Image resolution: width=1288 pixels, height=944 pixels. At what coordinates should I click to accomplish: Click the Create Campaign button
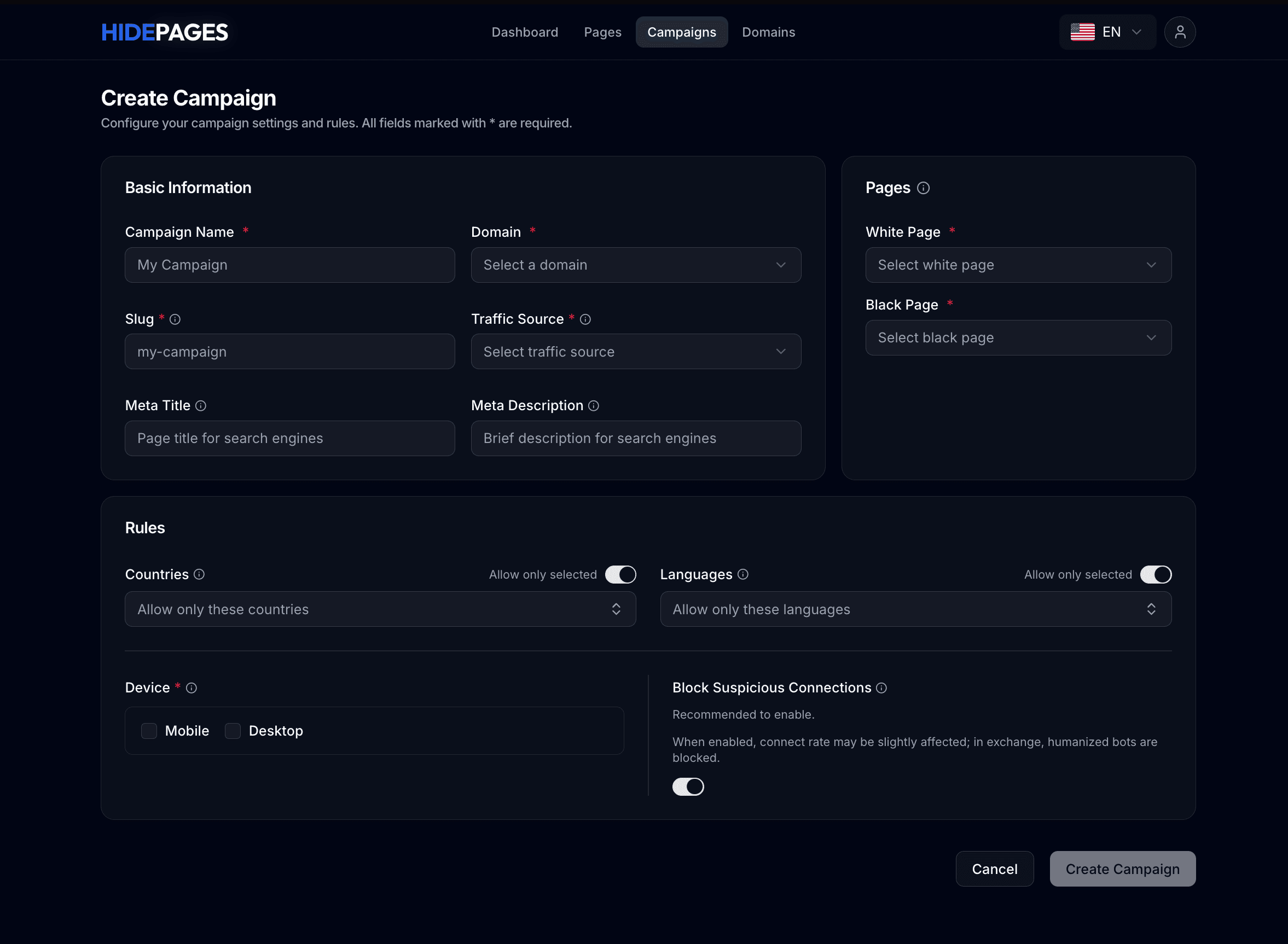coord(1122,869)
